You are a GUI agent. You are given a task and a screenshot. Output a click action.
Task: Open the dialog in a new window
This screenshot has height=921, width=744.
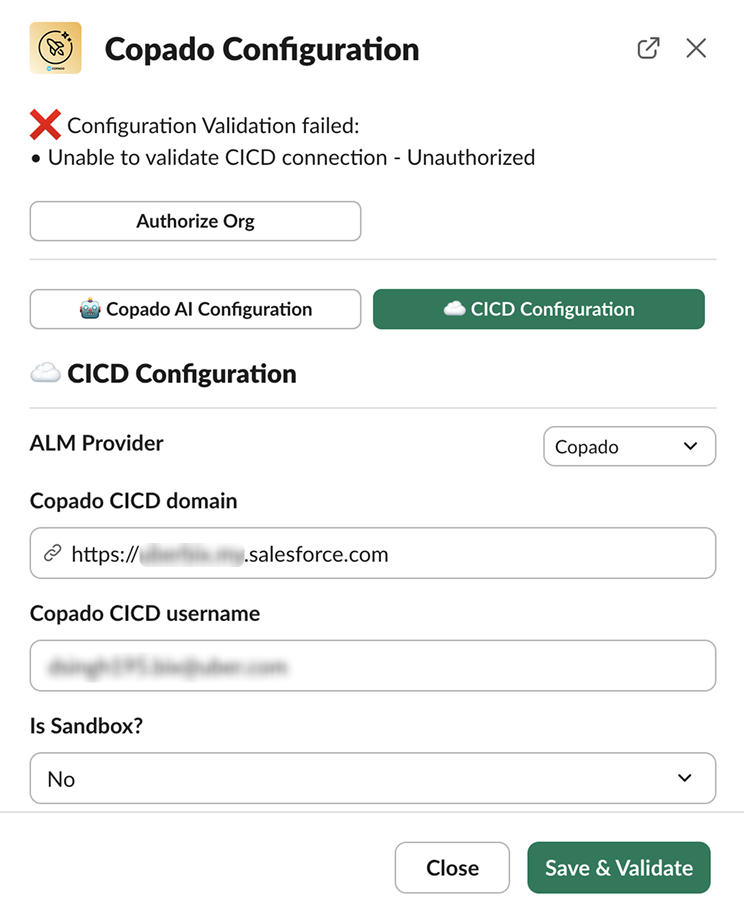point(648,48)
